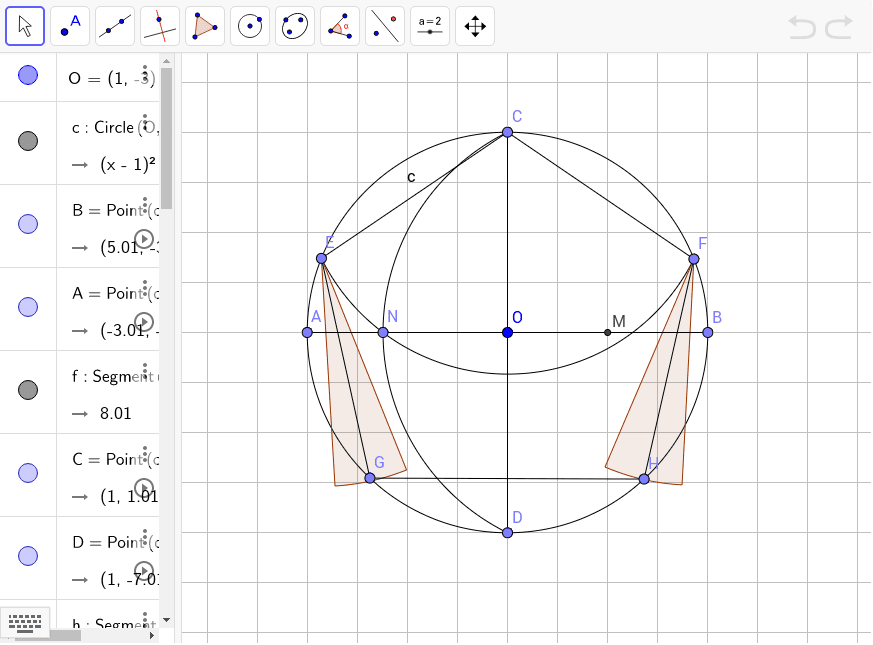This screenshot has height=645, width=873.
Task: Click point D at circle bottom
Action: [x=507, y=533]
